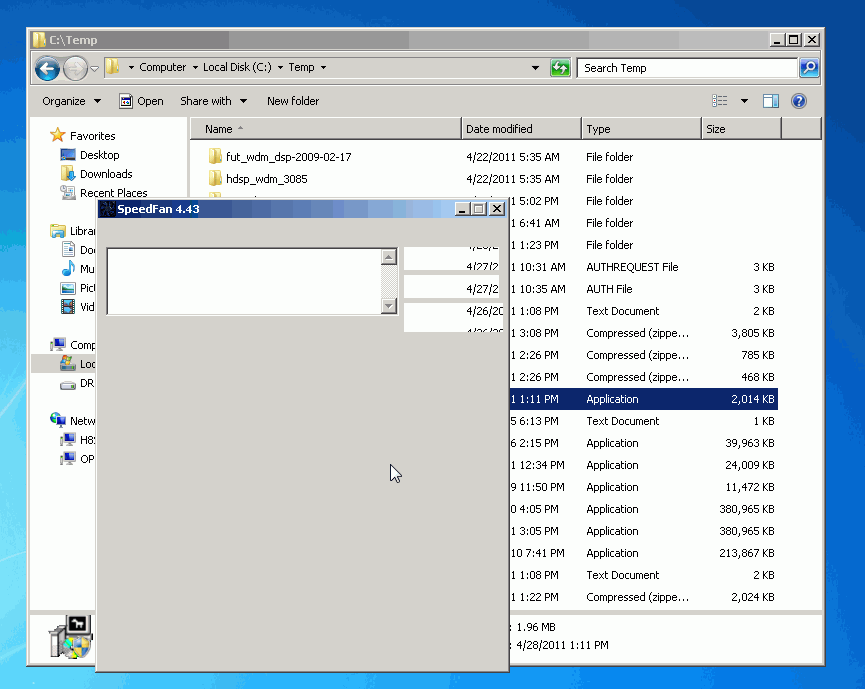Open the Share with menu

pos(213,101)
